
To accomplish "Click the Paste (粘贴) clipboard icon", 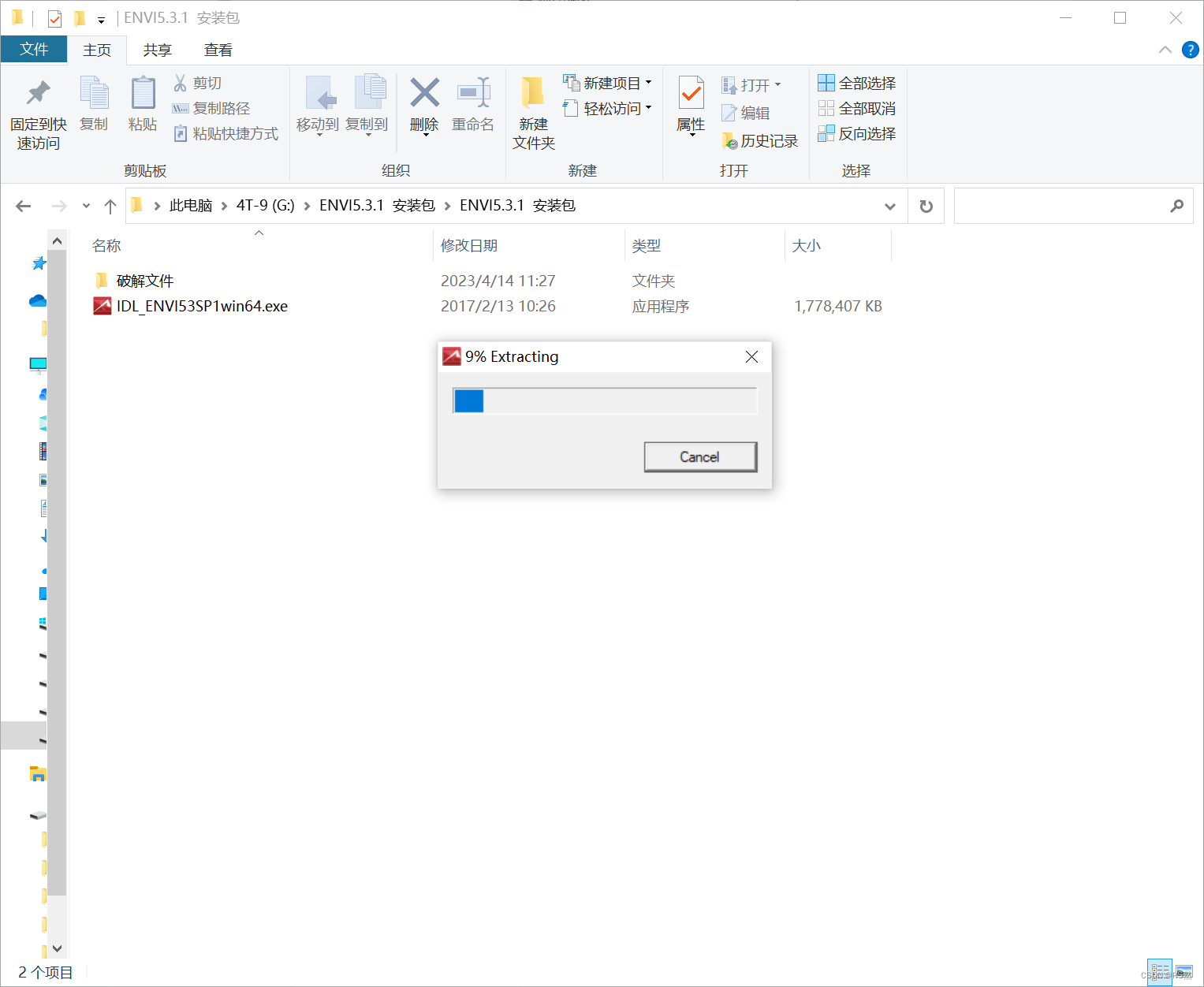I will [143, 93].
